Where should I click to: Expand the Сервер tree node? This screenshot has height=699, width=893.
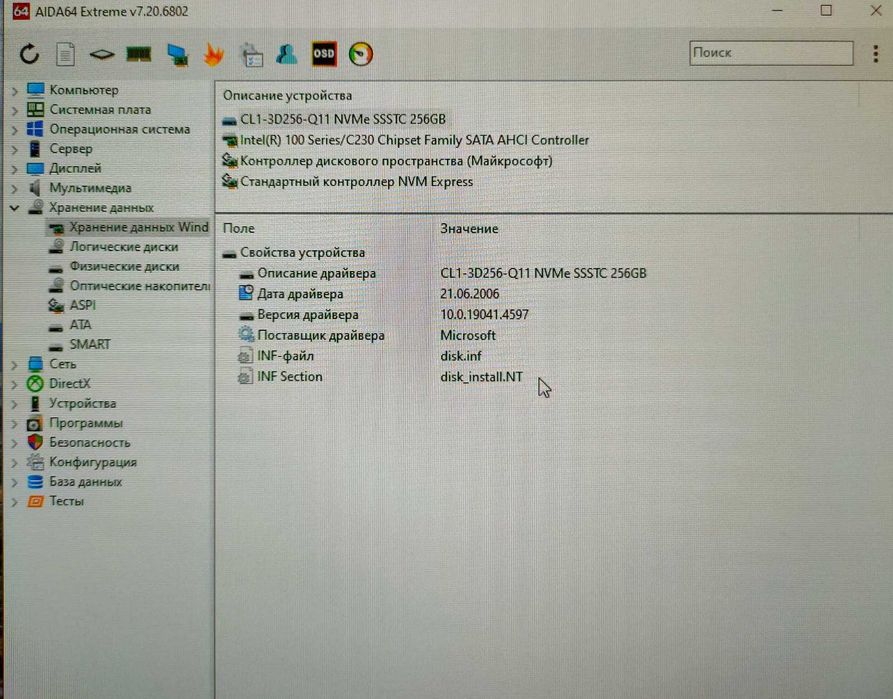pos(15,149)
